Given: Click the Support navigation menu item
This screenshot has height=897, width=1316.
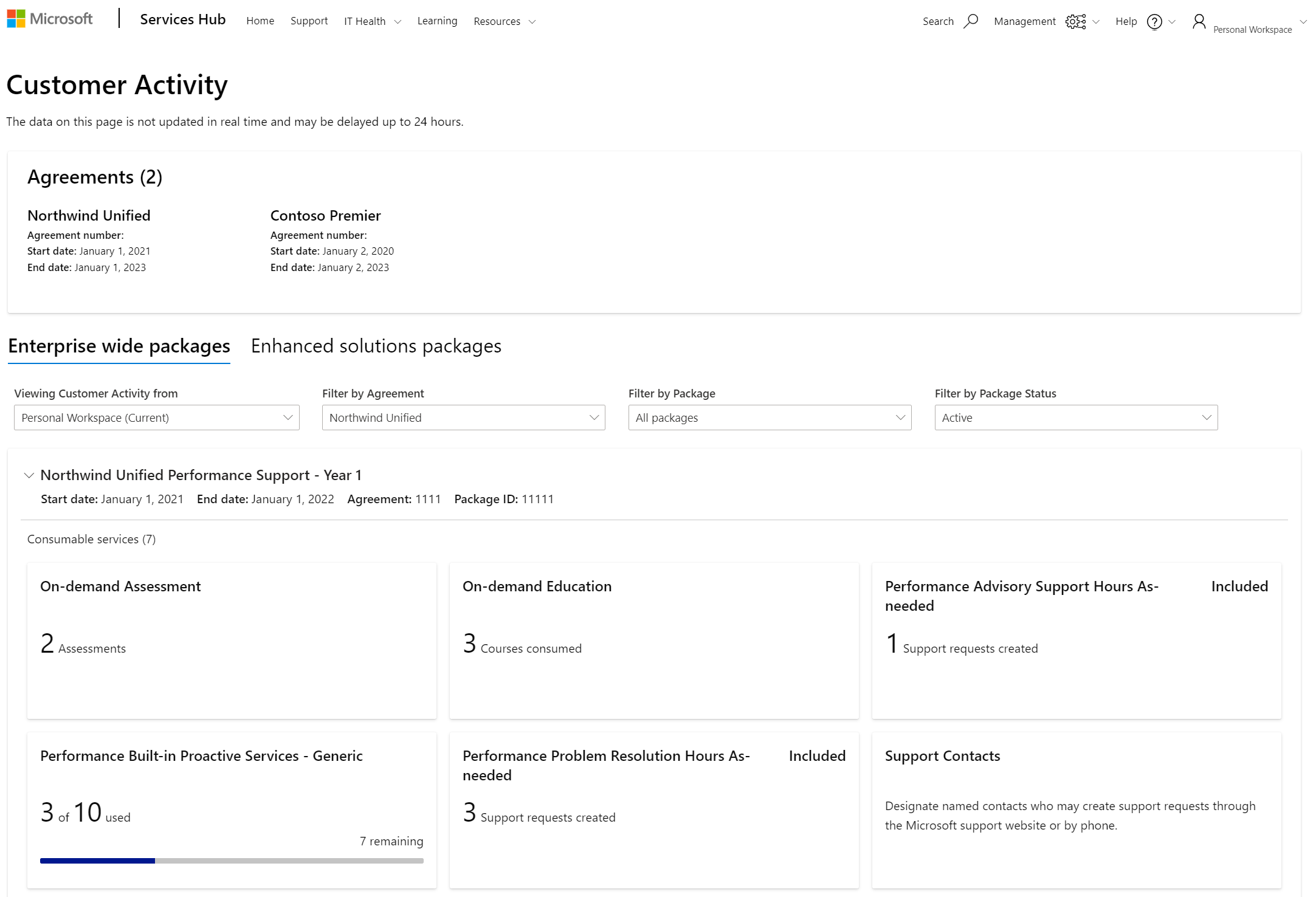Looking at the screenshot, I should (x=307, y=21).
